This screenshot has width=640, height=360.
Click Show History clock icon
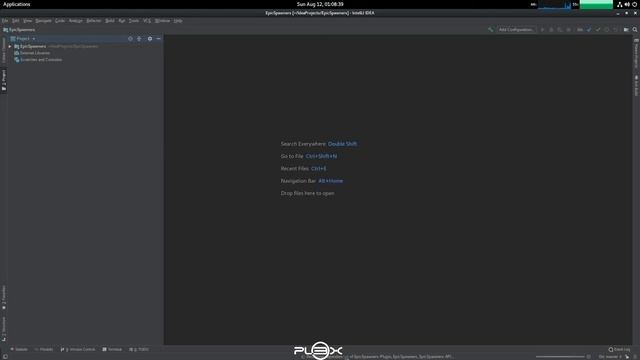pos(607,30)
